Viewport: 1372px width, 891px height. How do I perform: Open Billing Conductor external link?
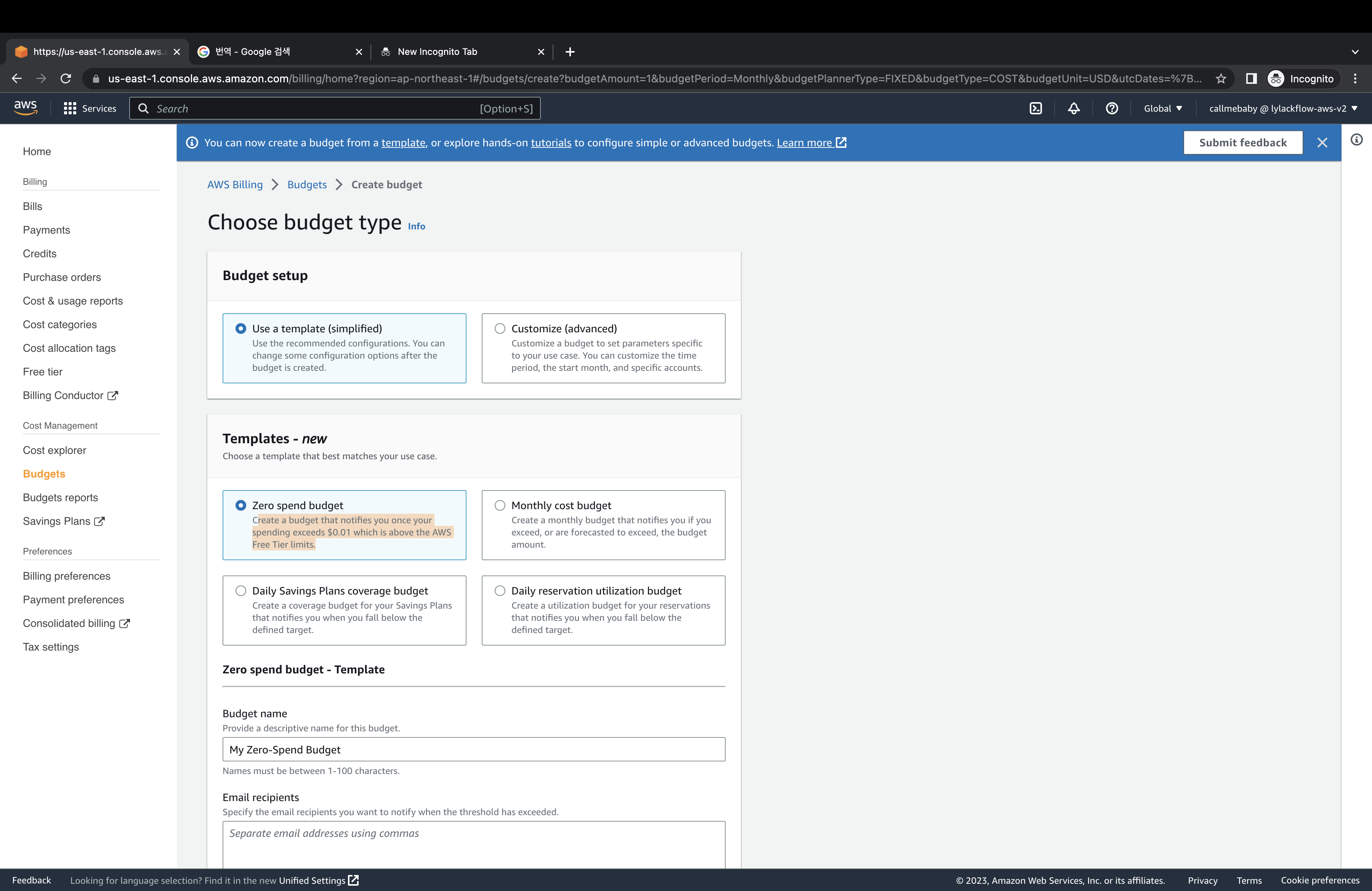(x=71, y=395)
